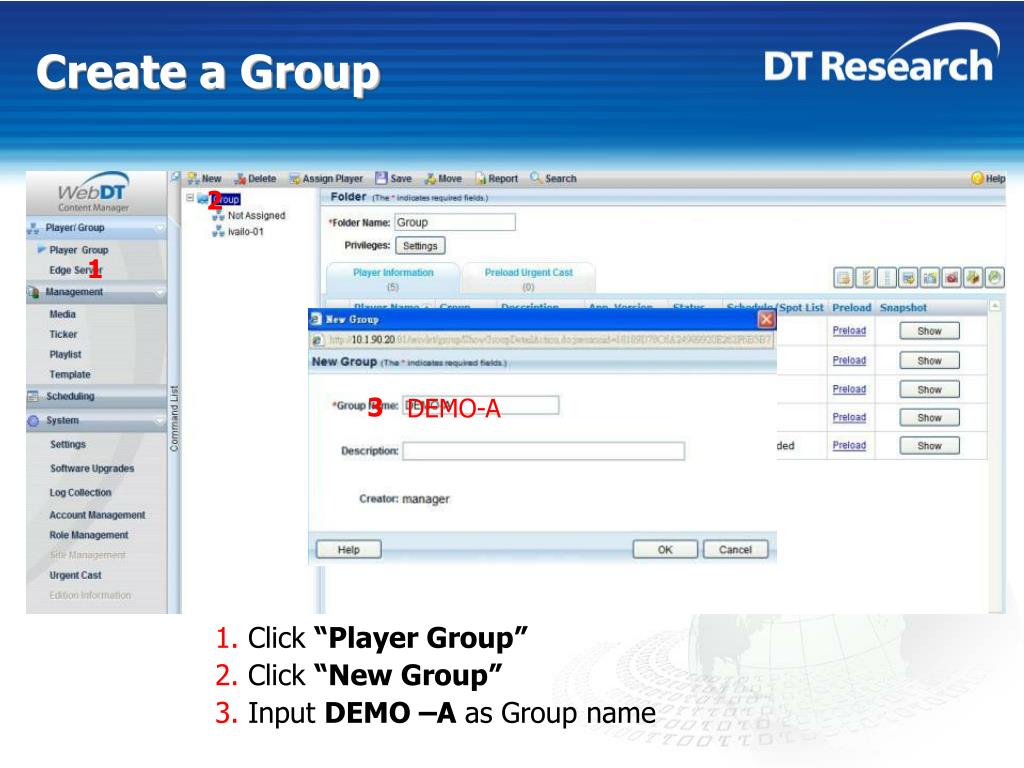Screen dimensions: 1024x768
Task: Click Assign Player in the toolbar
Action: point(326,178)
